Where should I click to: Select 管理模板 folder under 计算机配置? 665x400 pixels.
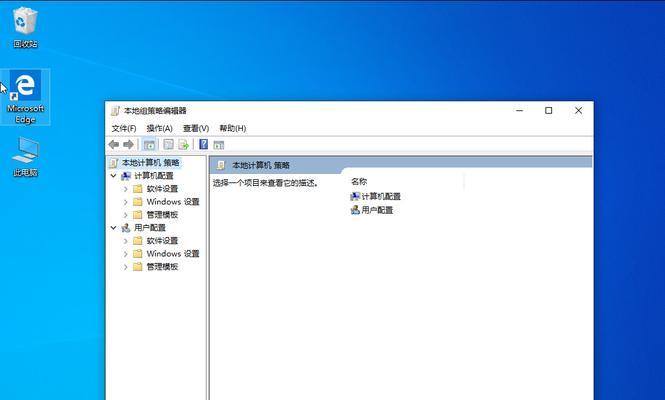156,215
